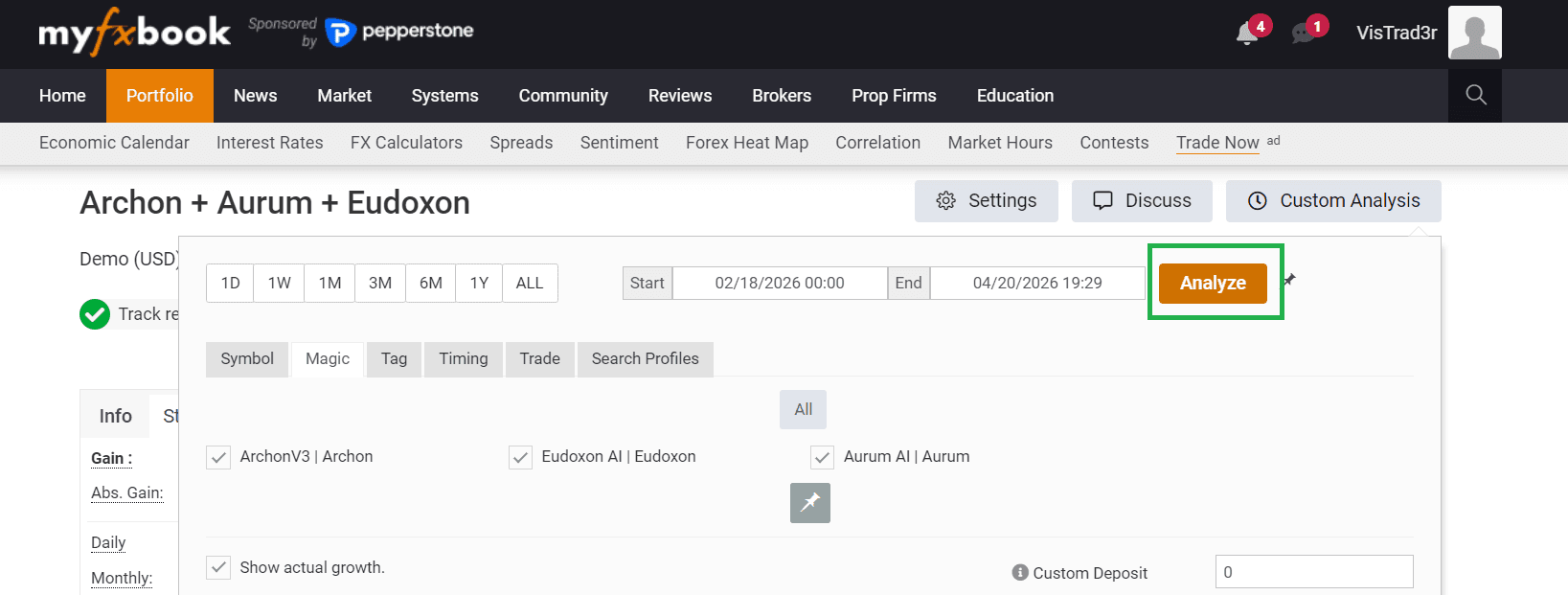1568x595 pixels.
Task: Open the search magnifier icon
Action: (1475, 95)
